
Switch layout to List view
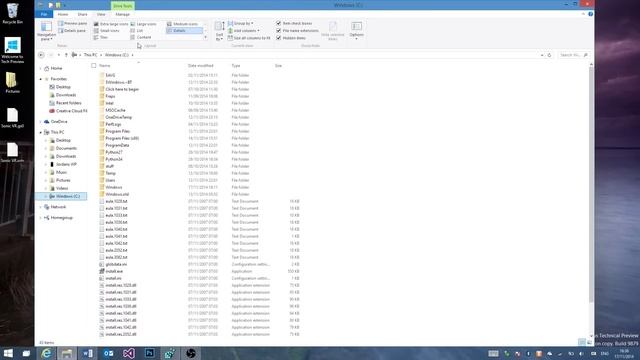pos(137,31)
